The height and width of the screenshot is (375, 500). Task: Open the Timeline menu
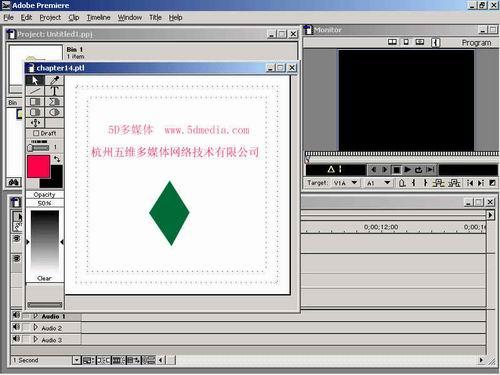coord(98,17)
